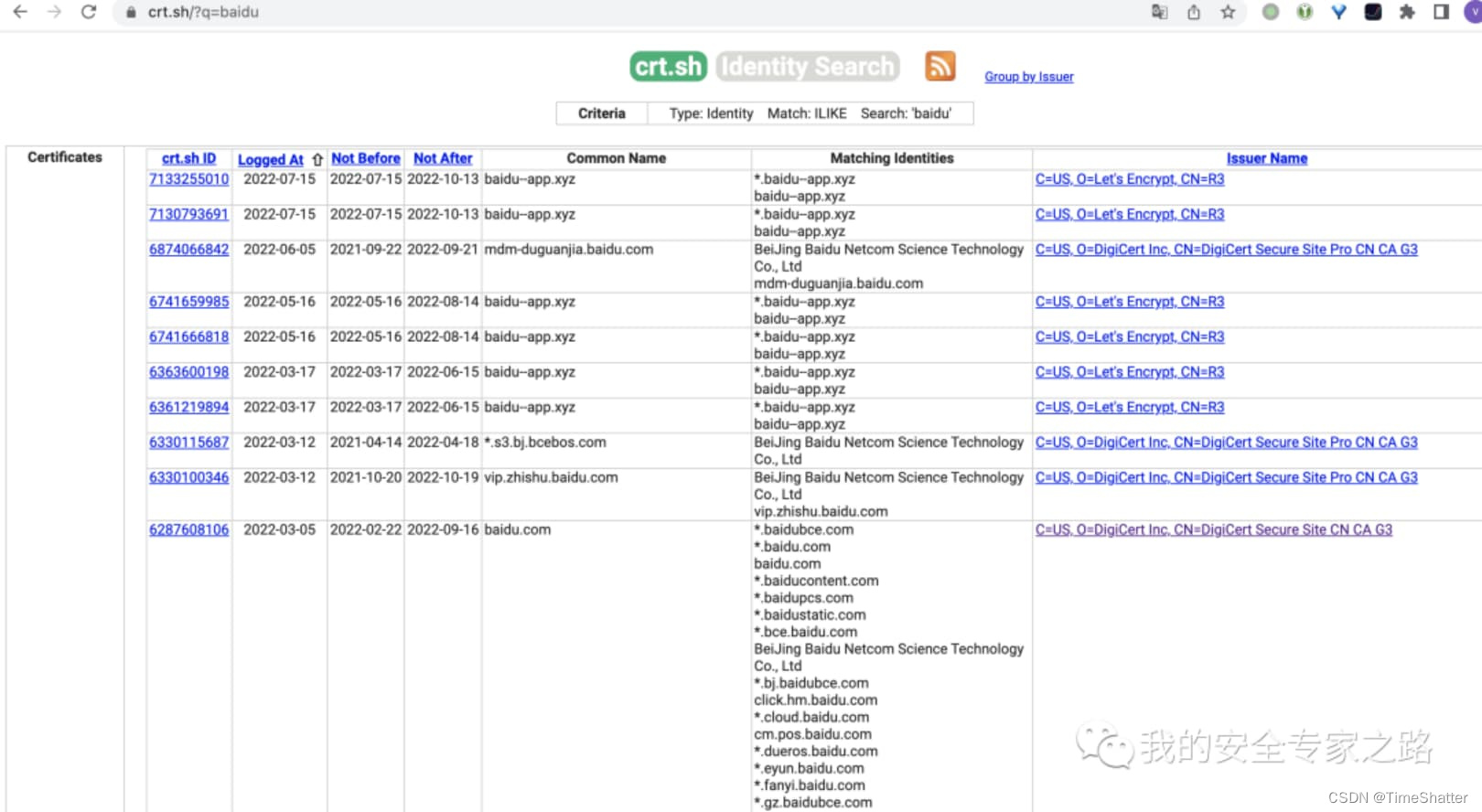Viewport: 1482px width, 812px height.
Task: Open the Group by Issuer link
Action: tap(1029, 77)
